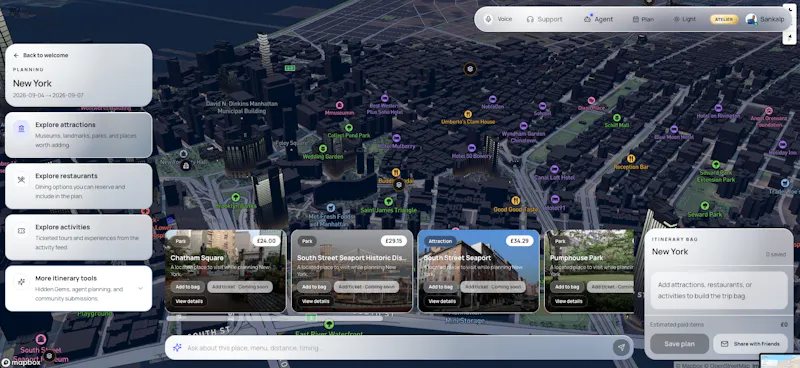This screenshot has height=368, width=800.
Task: Click the Reception Bar restaurant marker
Action: [631, 159]
